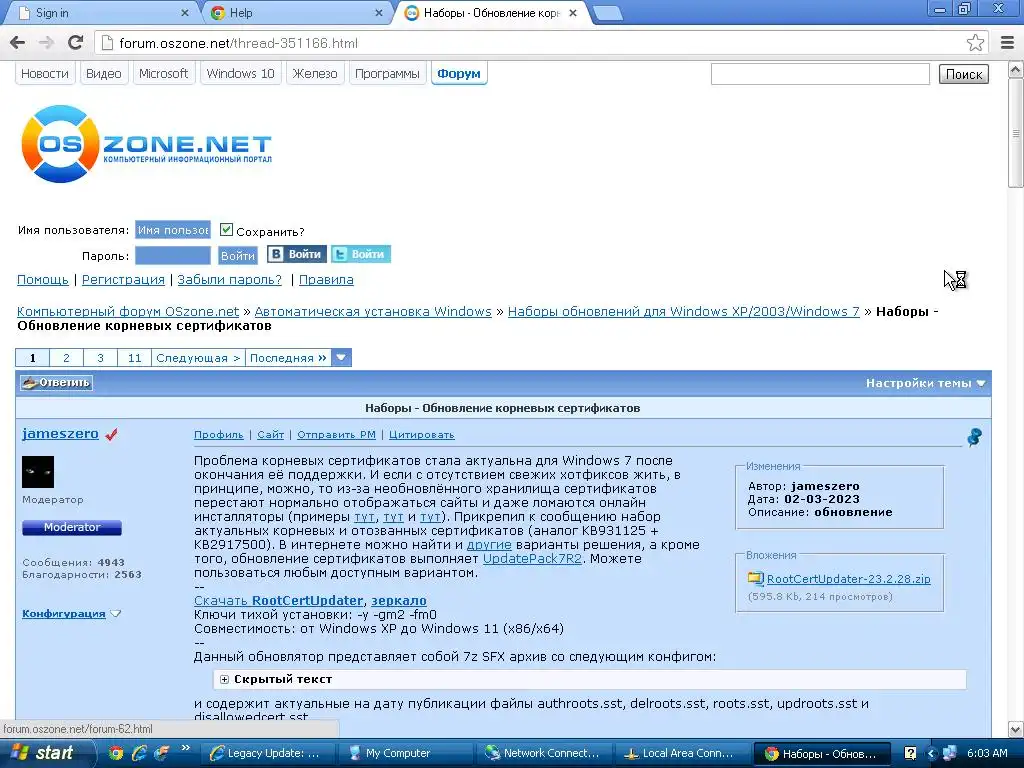The height and width of the screenshot is (768, 1024).
Task: Reload the page with the refresh icon
Action: click(x=76, y=43)
